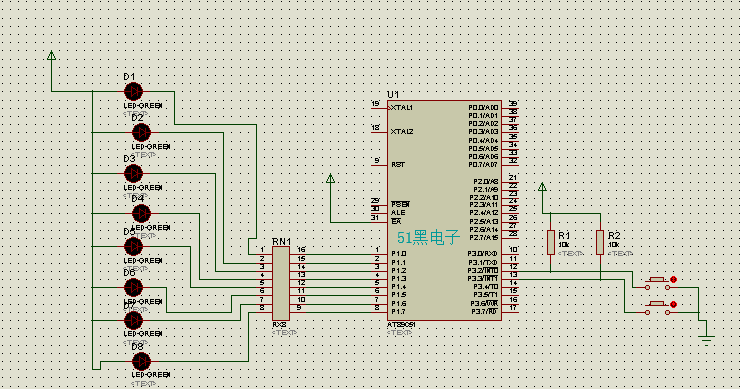Select the RN1 resistor network body
Screen dimensions: 740x389
(x=281, y=283)
